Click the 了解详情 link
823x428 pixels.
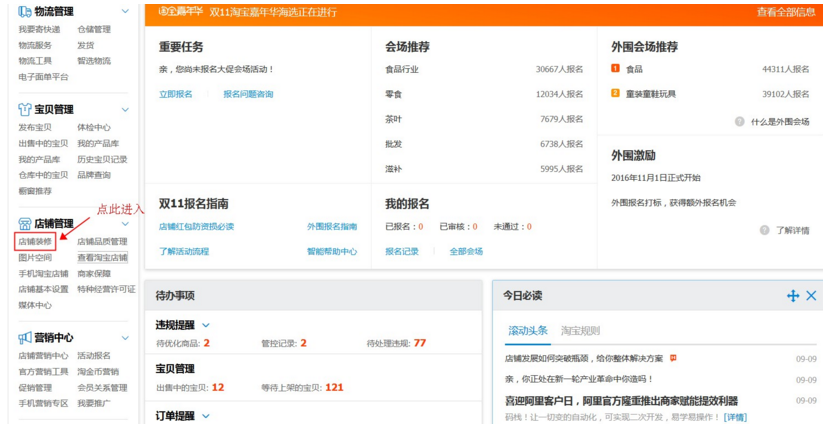pyautogui.click(x=793, y=230)
